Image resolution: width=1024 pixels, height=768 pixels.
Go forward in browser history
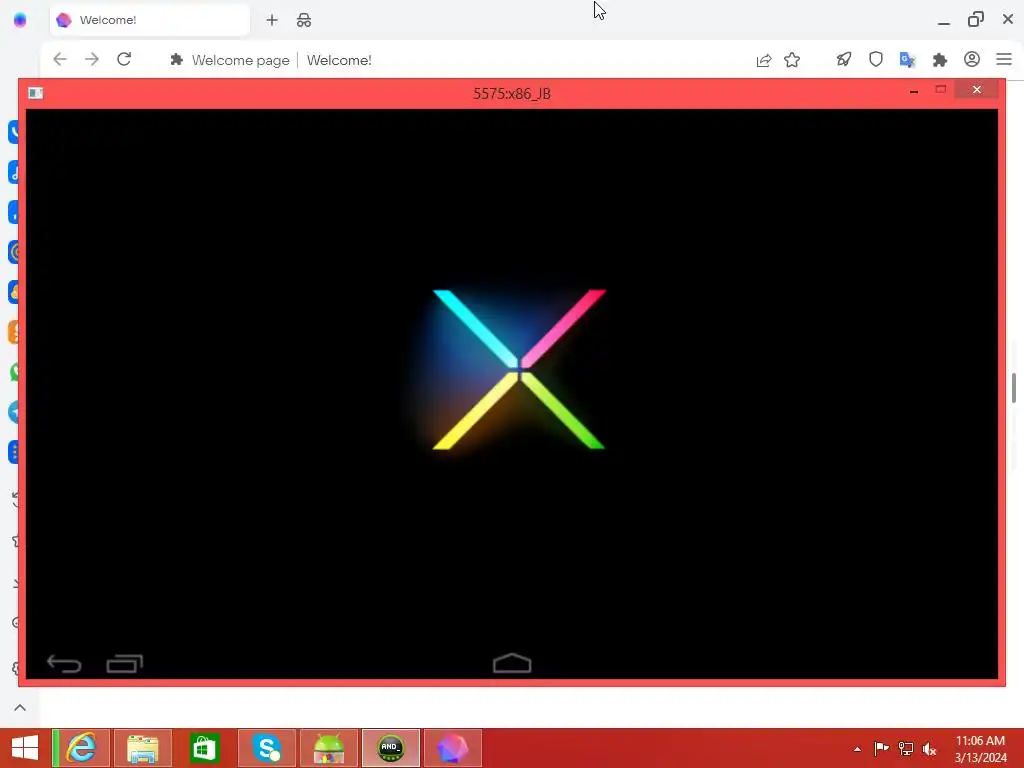91,59
